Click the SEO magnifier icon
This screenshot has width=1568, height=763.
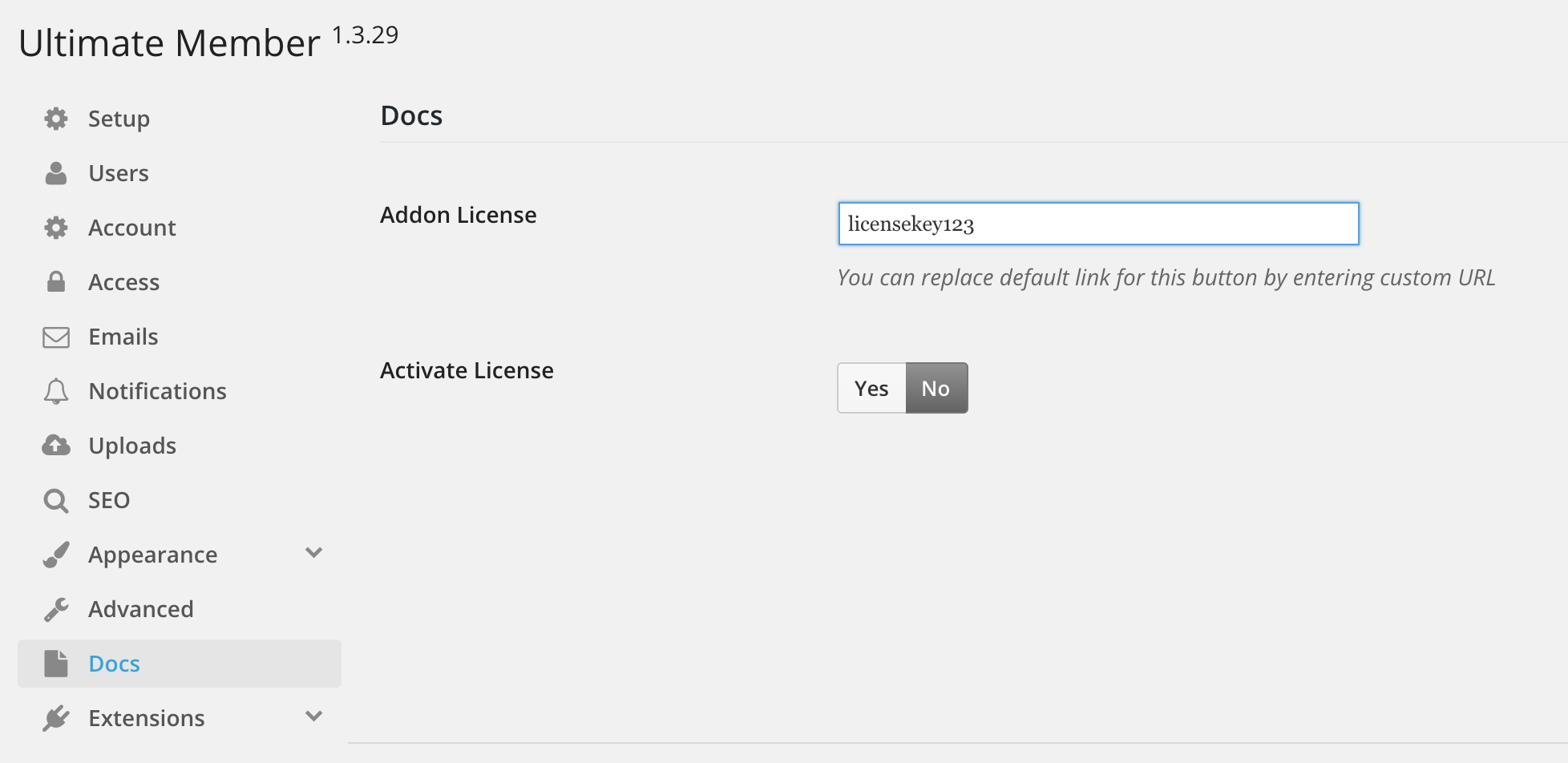(x=56, y=500)
